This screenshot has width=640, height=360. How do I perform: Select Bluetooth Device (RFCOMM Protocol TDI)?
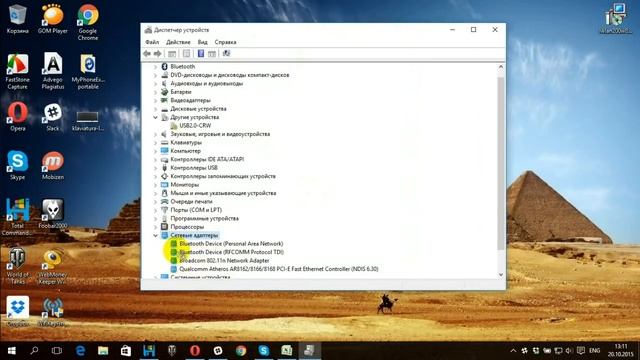[x=231, y=252]
